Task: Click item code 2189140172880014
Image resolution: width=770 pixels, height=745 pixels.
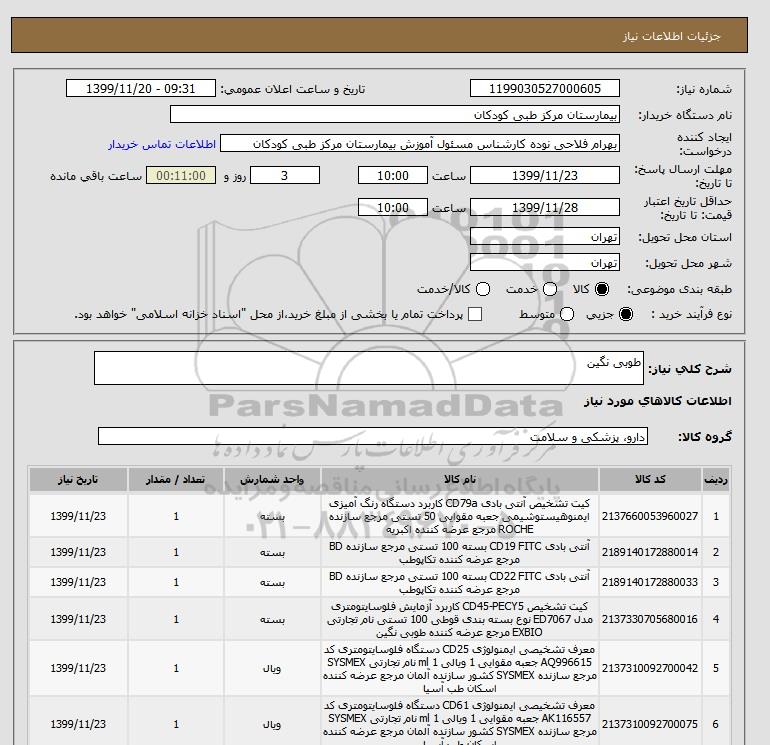Action: [x=650, y=552]
